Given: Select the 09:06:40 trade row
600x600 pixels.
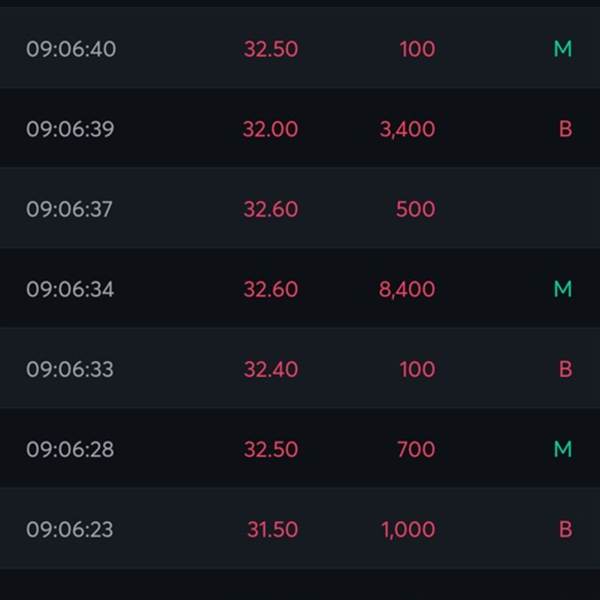Looking at the screenshot, I should tap(300, 47).
